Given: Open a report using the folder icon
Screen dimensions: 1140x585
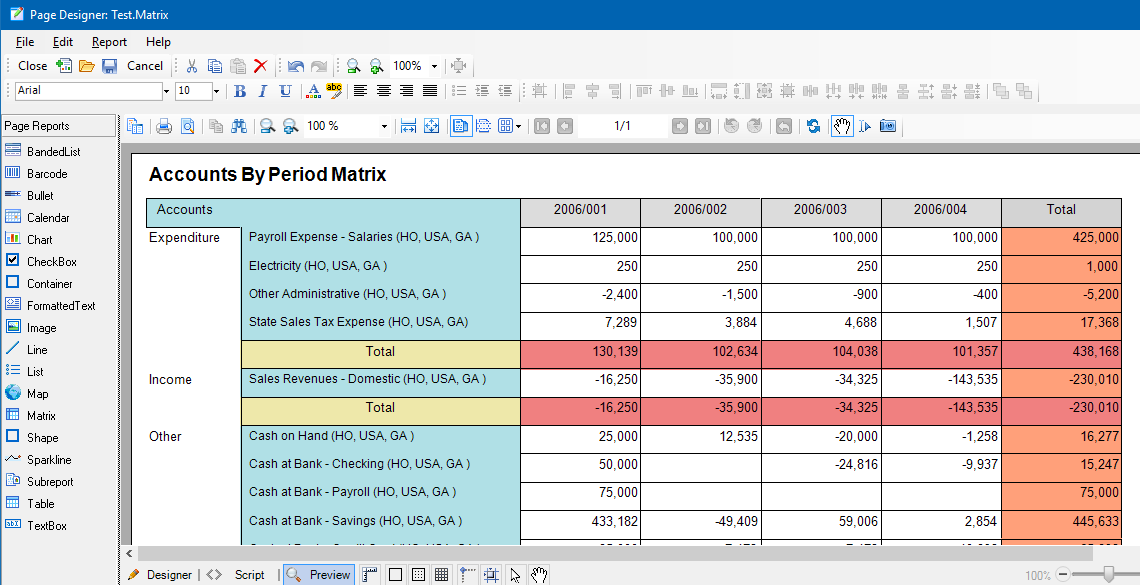Looking at the screenshot, I should coord(87,66).
